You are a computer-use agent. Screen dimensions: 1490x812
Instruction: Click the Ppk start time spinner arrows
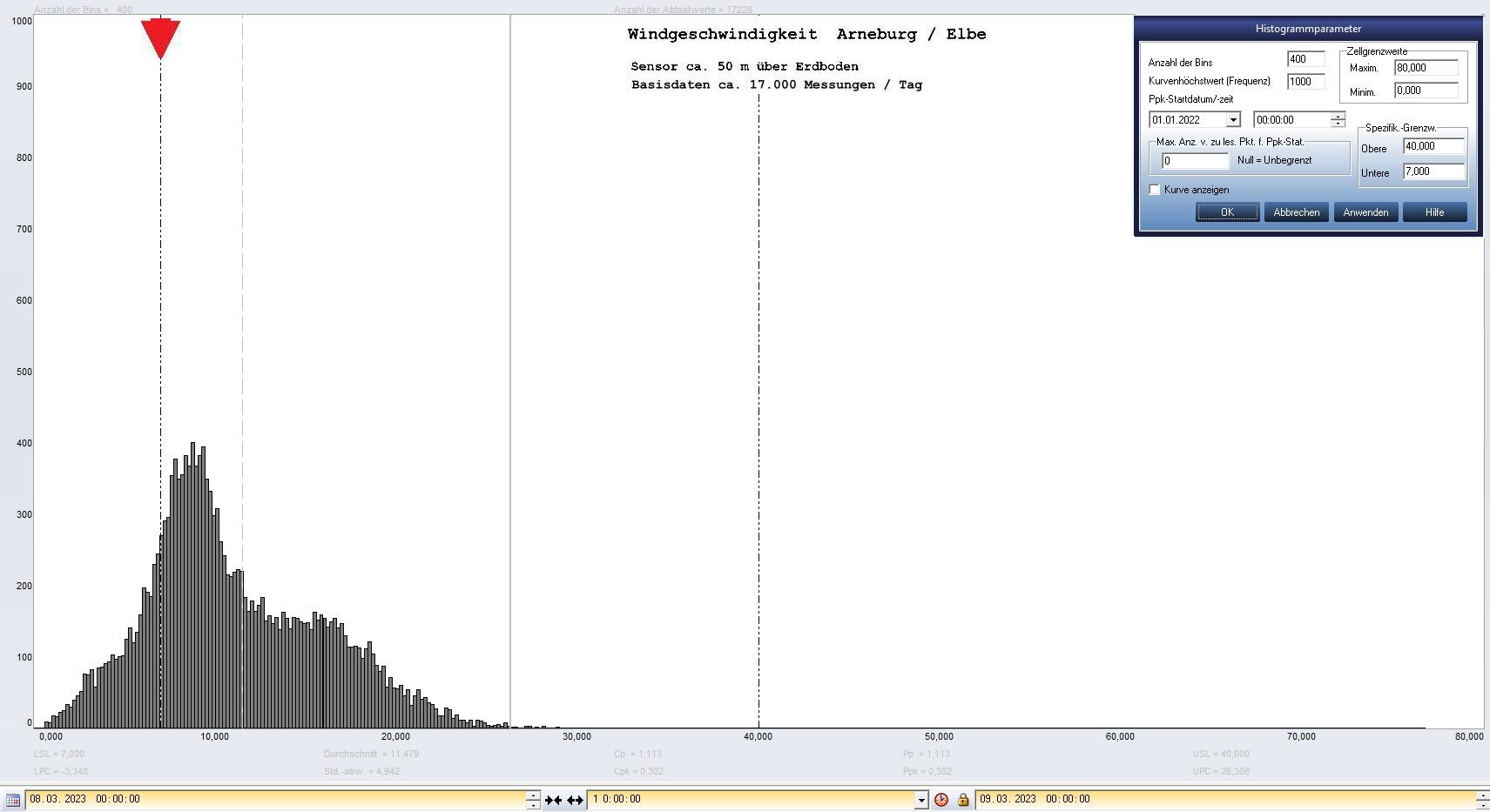[x=1338, y=120]
